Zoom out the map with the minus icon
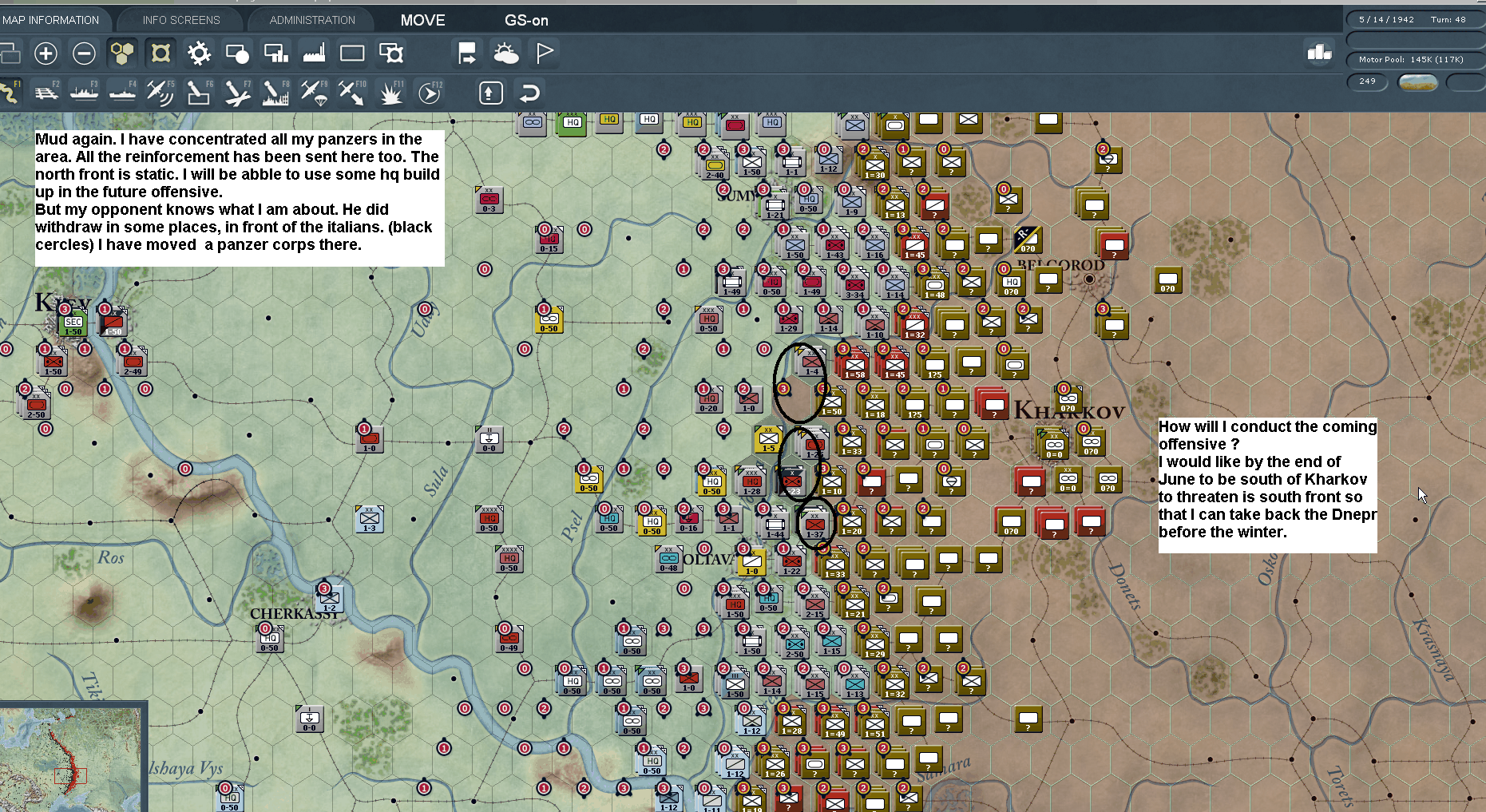The image size is (1486, 812). [84, 53]
